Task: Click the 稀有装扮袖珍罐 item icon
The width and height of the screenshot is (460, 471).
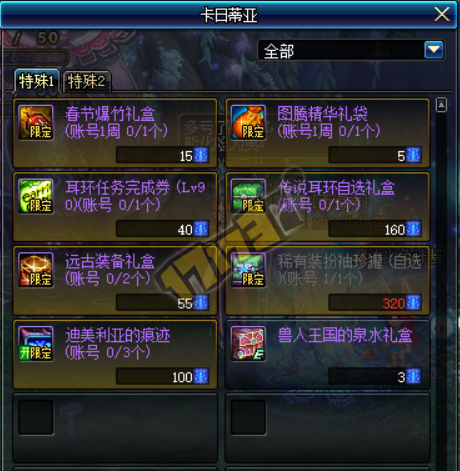Action: tap(248, 270)
